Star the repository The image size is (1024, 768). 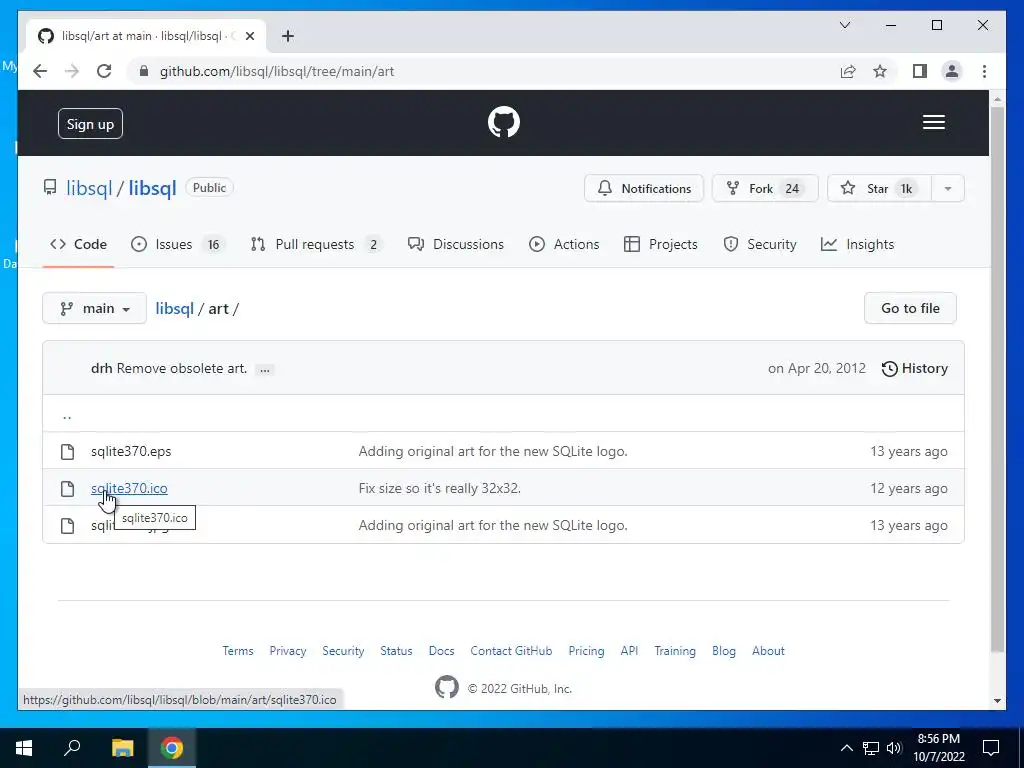(x=879, y=188)
